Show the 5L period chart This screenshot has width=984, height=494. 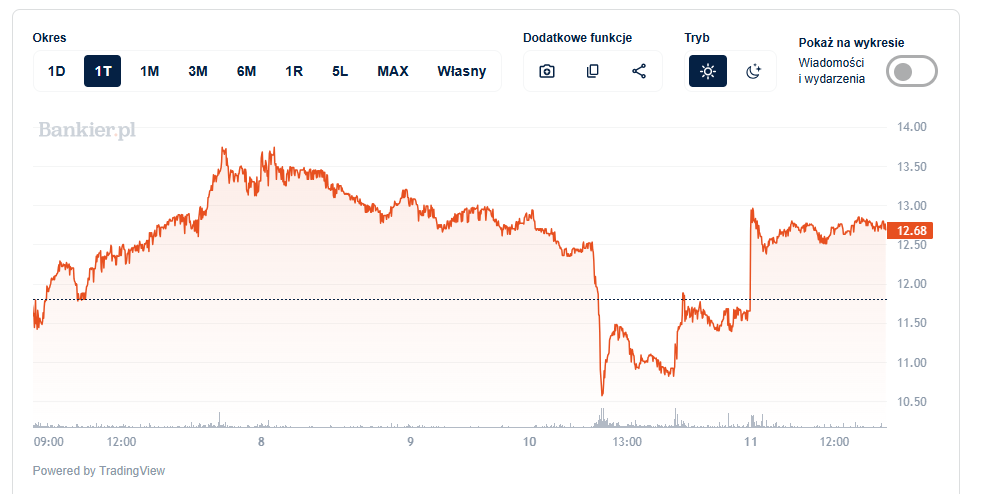click(x=341, y=71)
